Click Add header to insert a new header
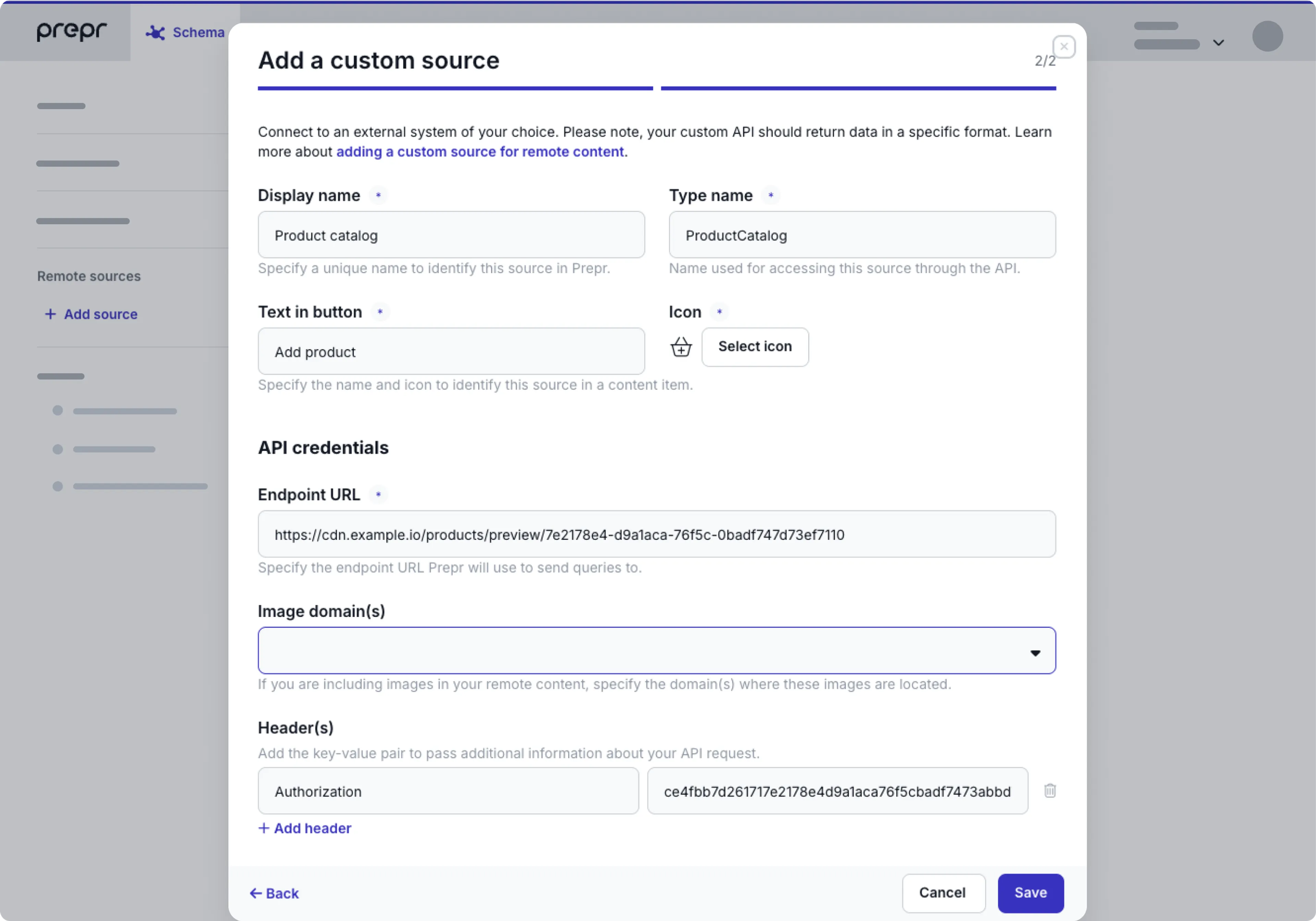 (304, 828)
